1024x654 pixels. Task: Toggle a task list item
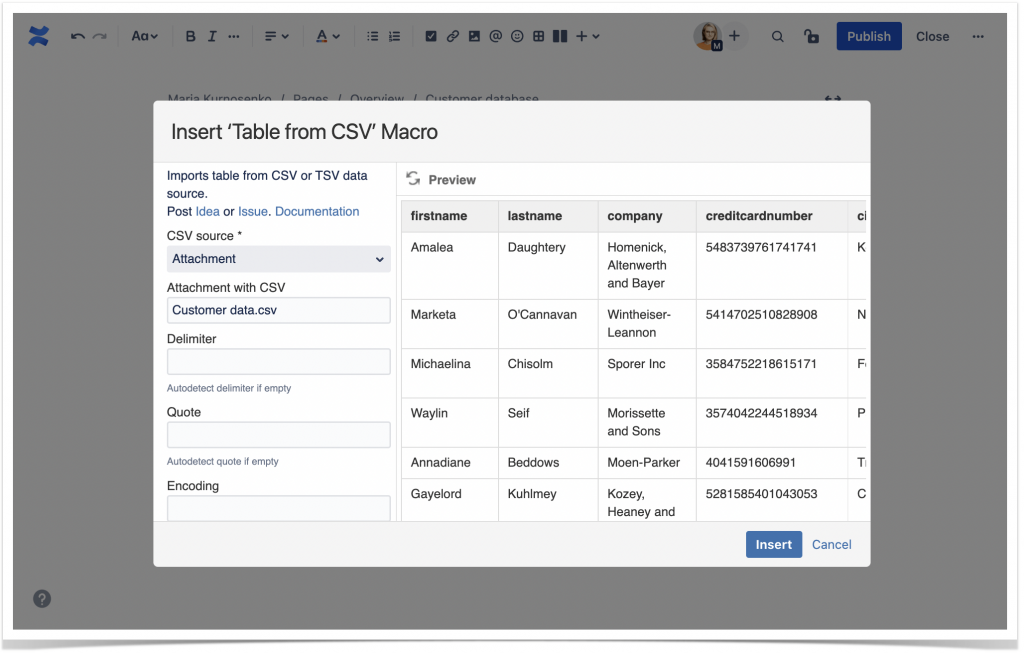tap(431, 36)
